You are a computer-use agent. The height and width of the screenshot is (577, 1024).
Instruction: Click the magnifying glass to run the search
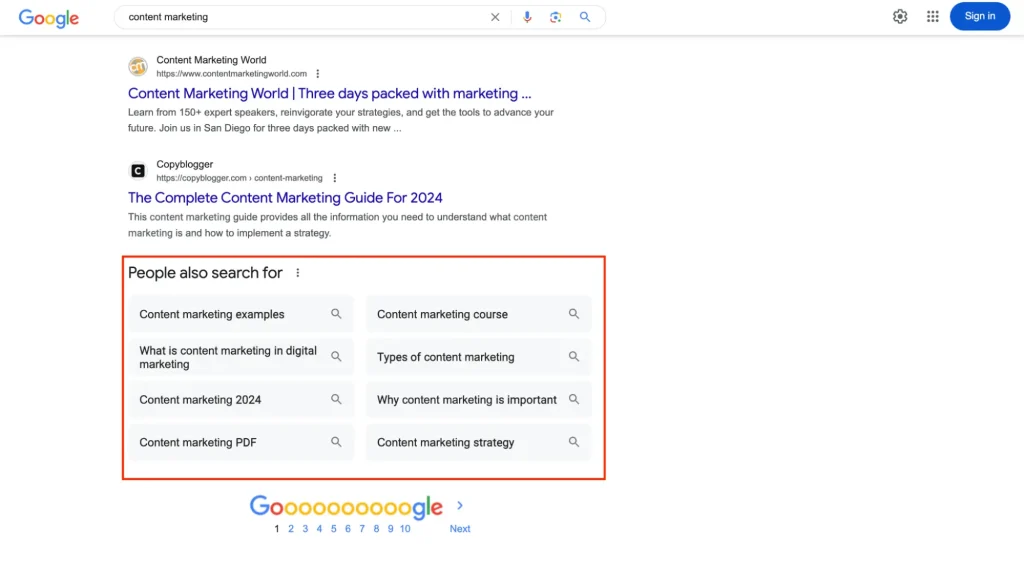(585, 17)
